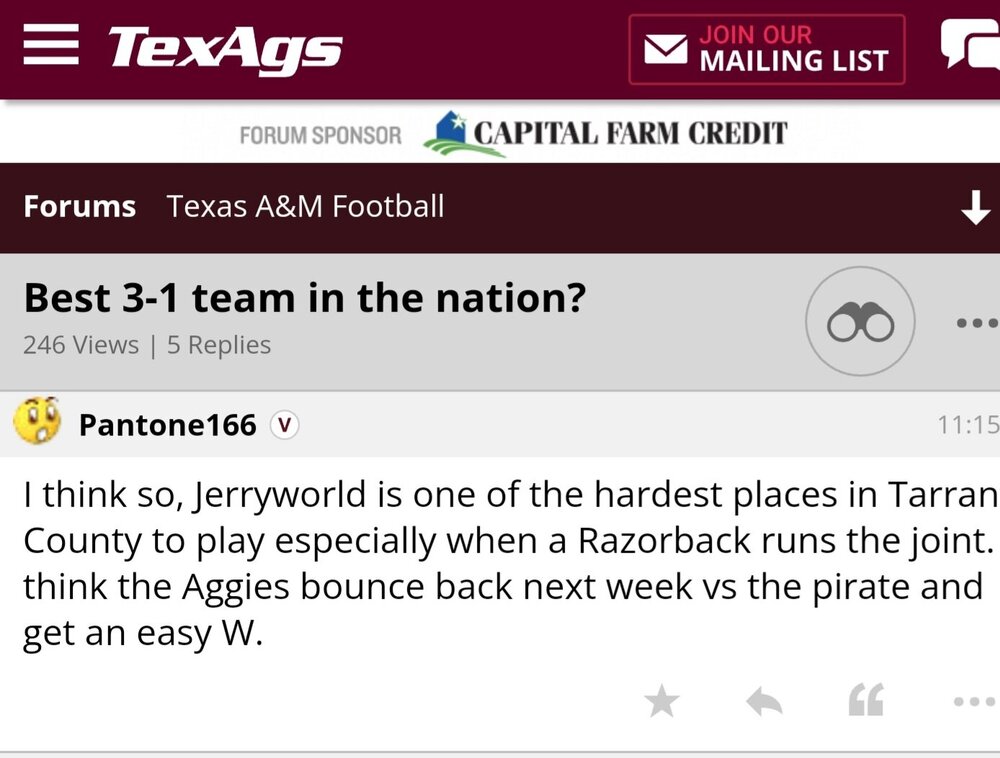Quote the Pantone166 post
This screenshot has height=758, width=1000.
click(x=866, y=702)
